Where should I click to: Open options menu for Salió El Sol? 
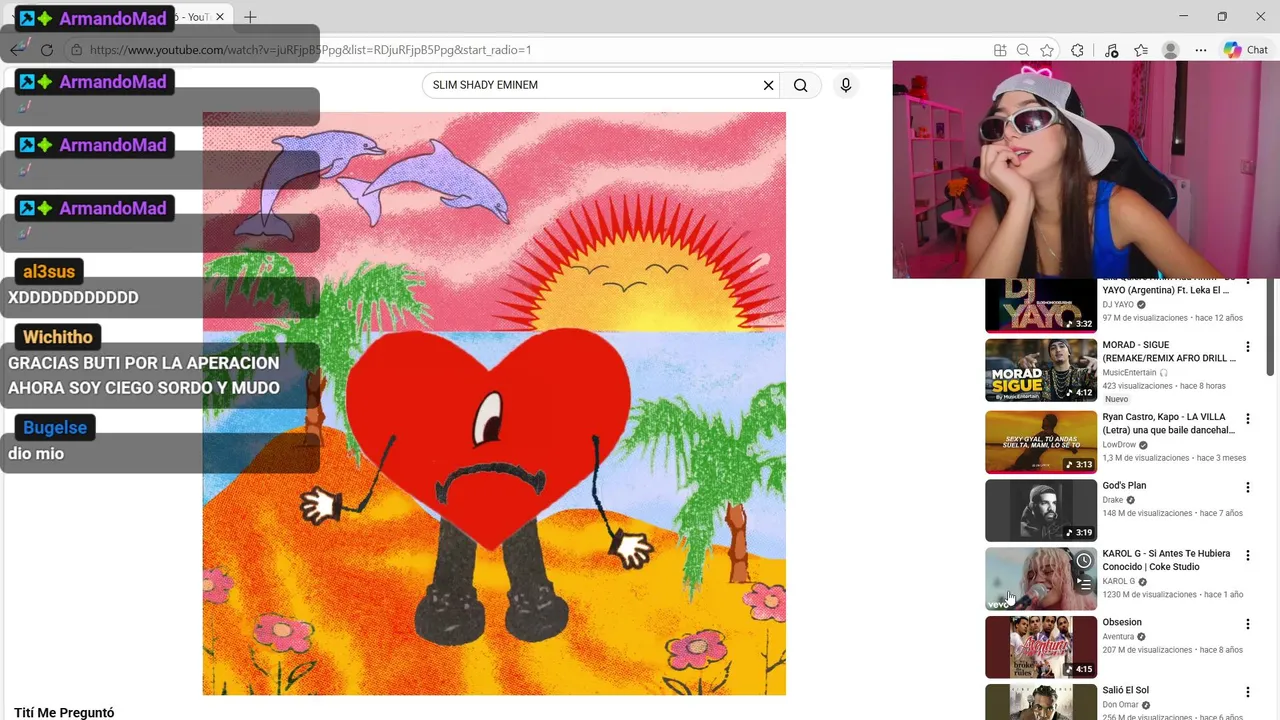coord(1247,692)
